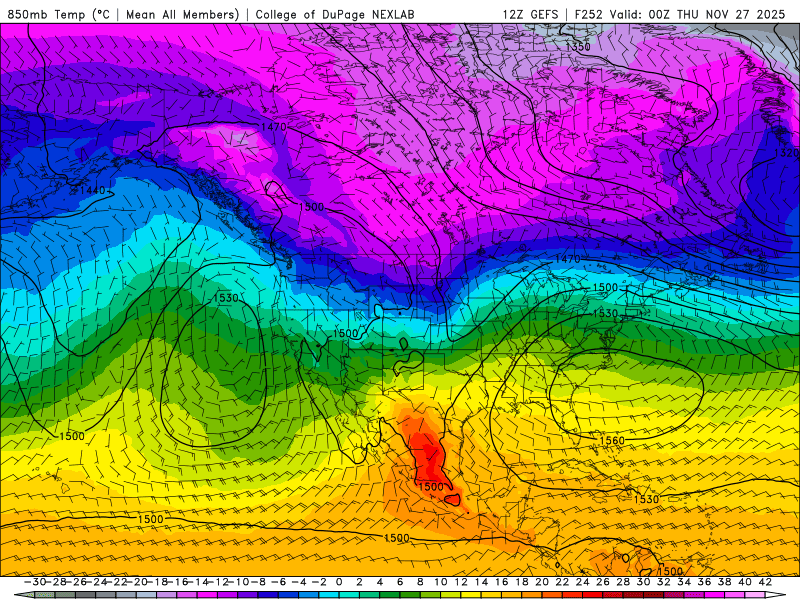Image resolution: width=800 pixels, height=600 pixels.
Task: Click the 42 colorbar scale label
Action: pos(765,582)
